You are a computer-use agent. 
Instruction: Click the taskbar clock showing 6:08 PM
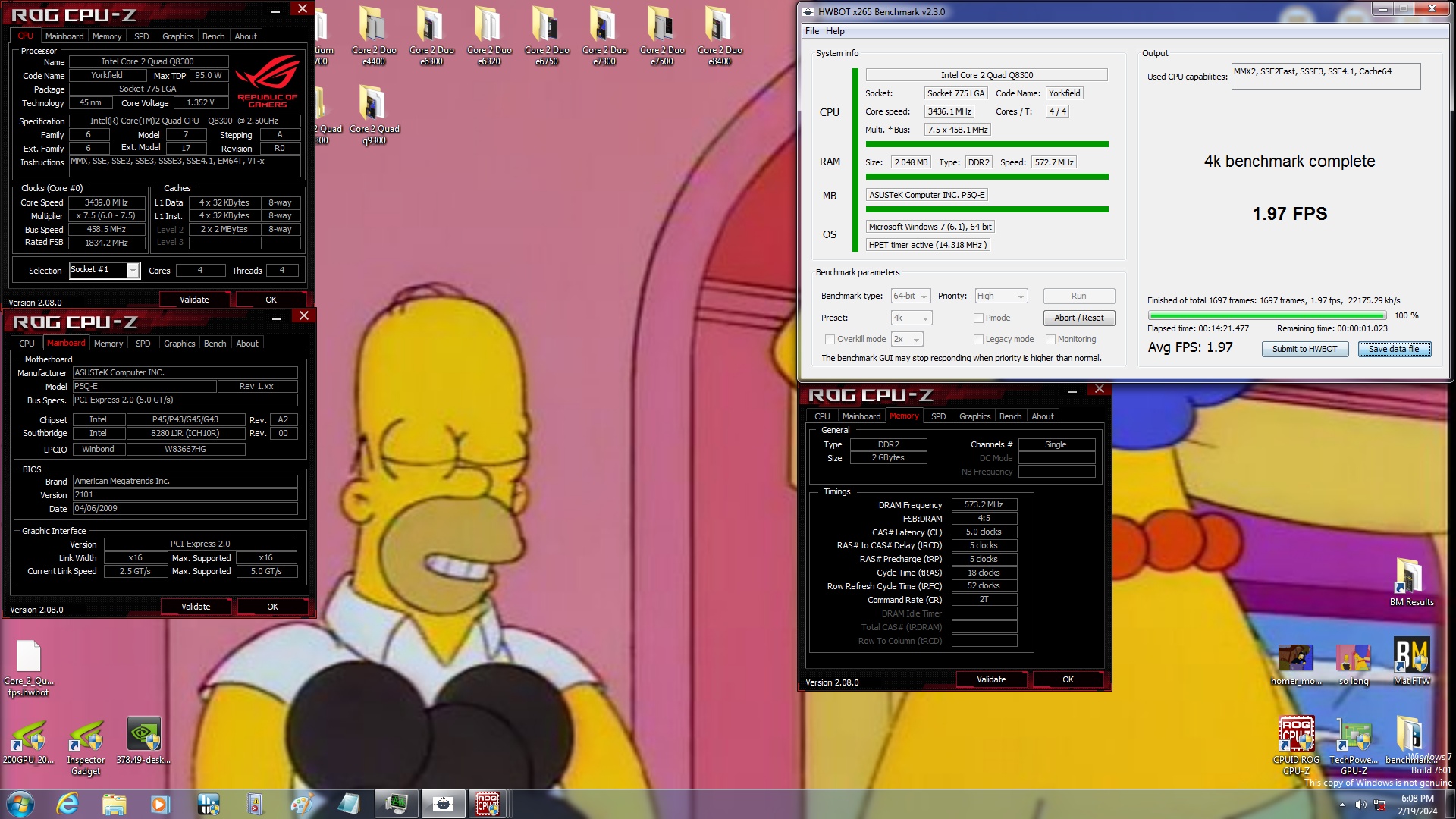coord(1417,805)
